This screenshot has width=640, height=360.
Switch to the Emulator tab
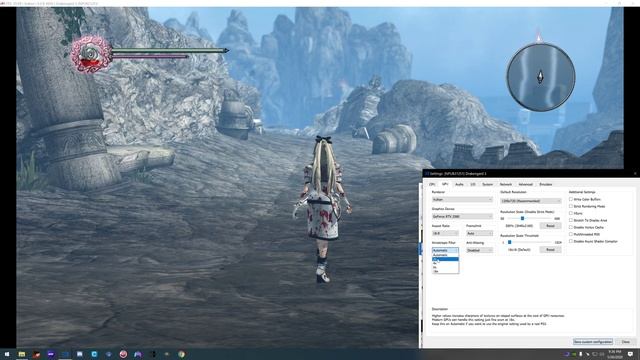pyautogui.click(x=546, y=184)
